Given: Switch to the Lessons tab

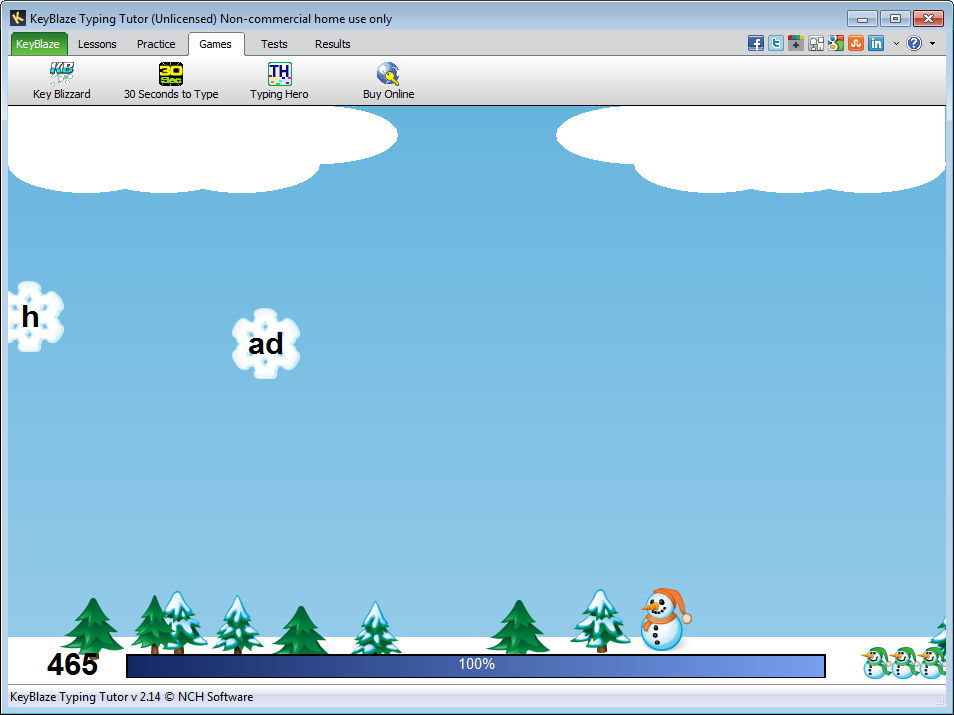Looking at the screenshot, I should [x=97, y=44].
